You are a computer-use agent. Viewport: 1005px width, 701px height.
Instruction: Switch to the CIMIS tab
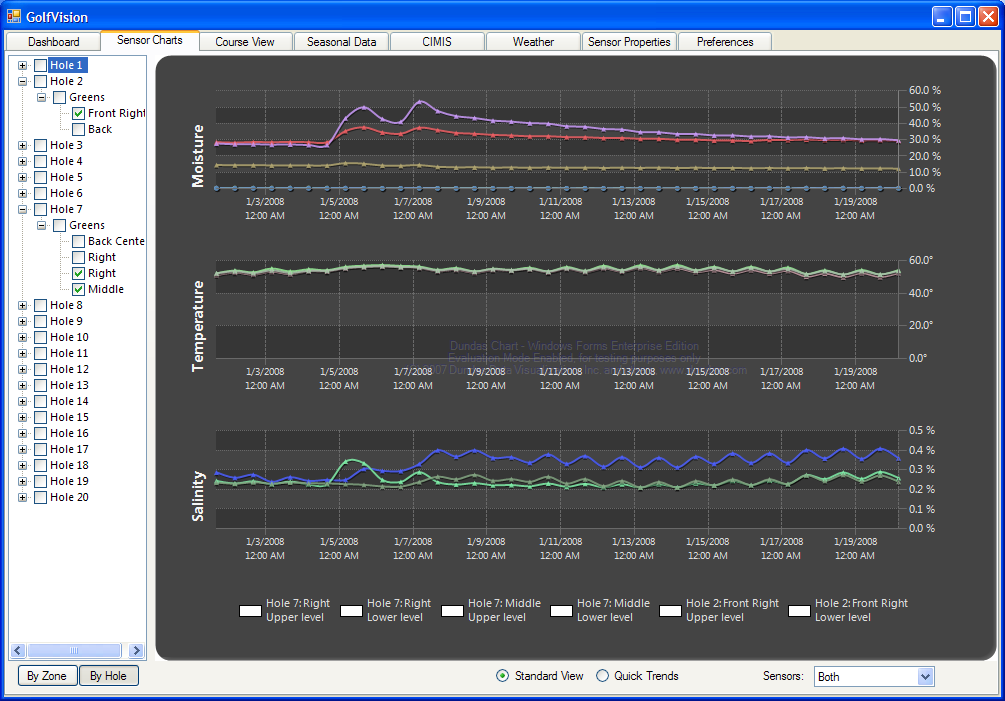pos(437,42)
